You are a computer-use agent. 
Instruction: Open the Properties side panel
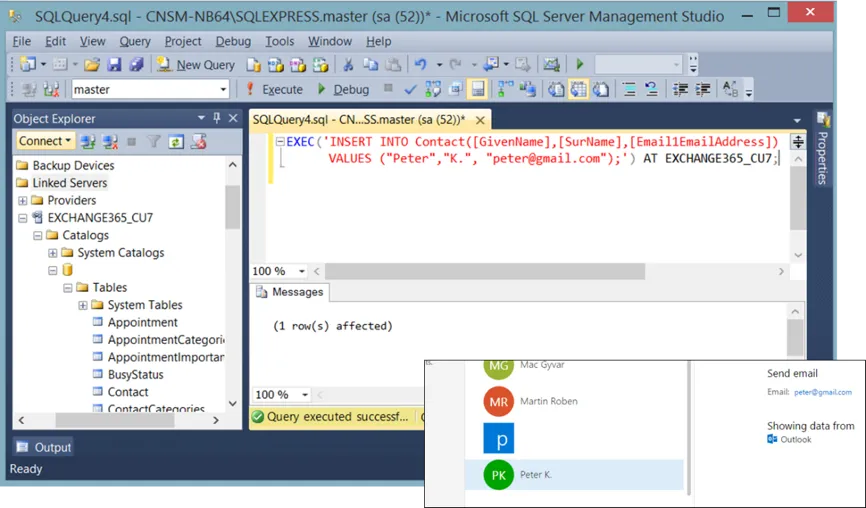click(x=822, y=148)
